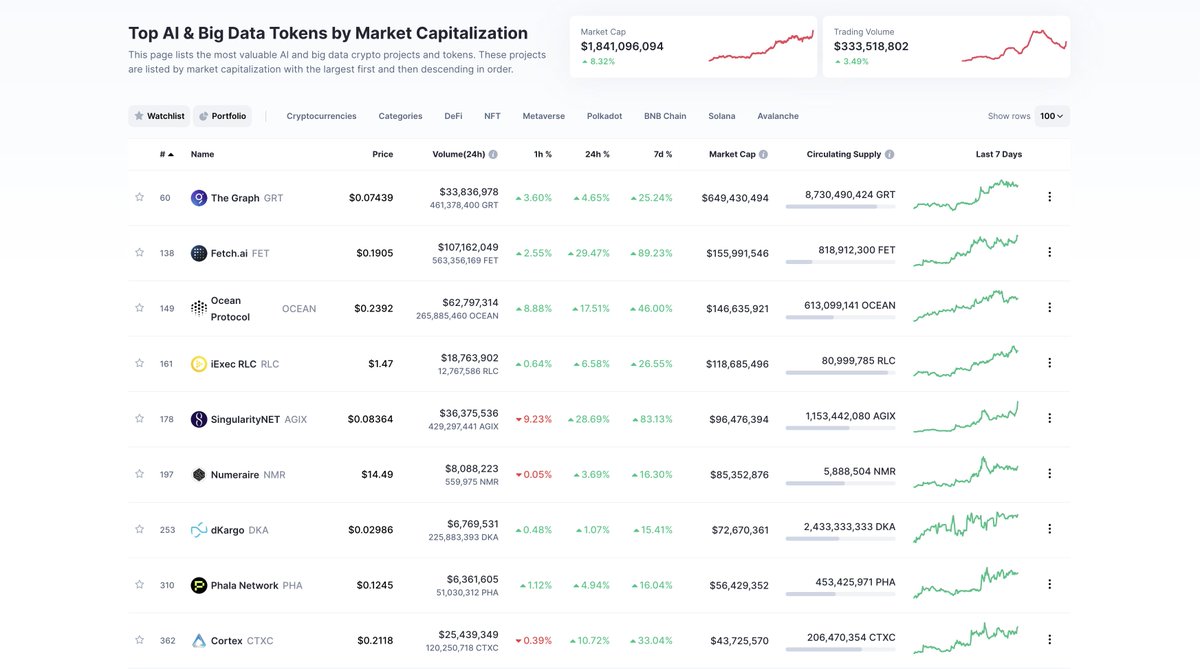Click Fetch.ai circulating supply progress bar

[x=840, y=262]
